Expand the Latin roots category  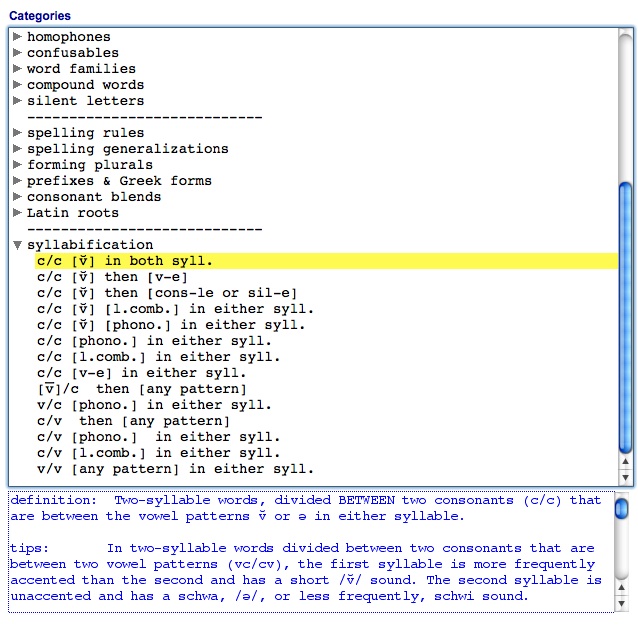(x=17, y=213)
